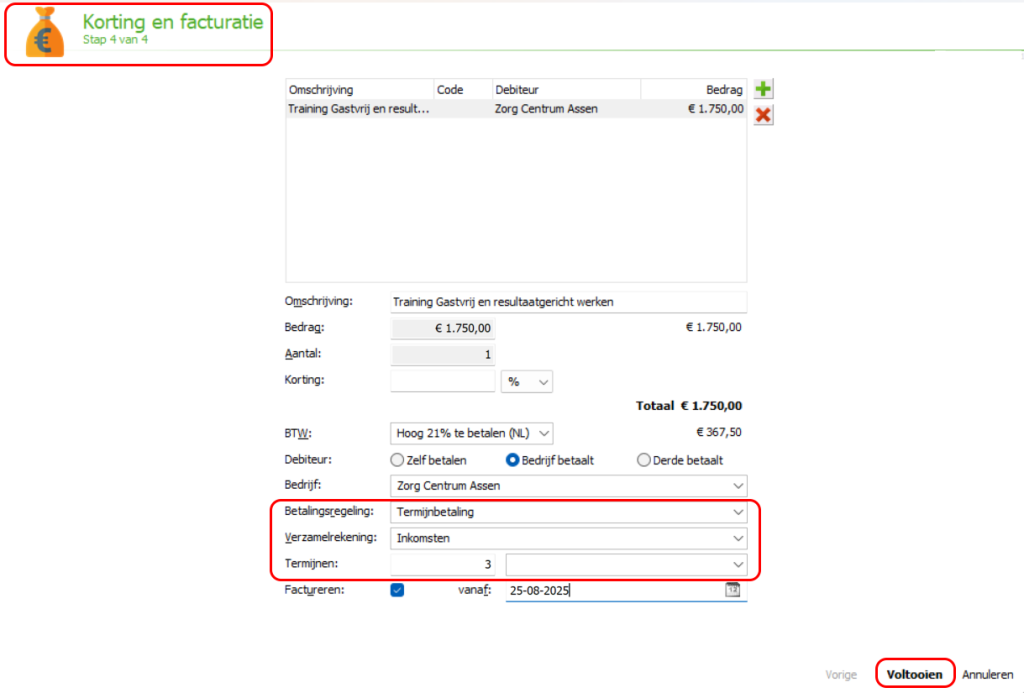The height and width of the screenshot is (693, 1024).
Task: Click into the Korting input field
Action: (442, 382)
